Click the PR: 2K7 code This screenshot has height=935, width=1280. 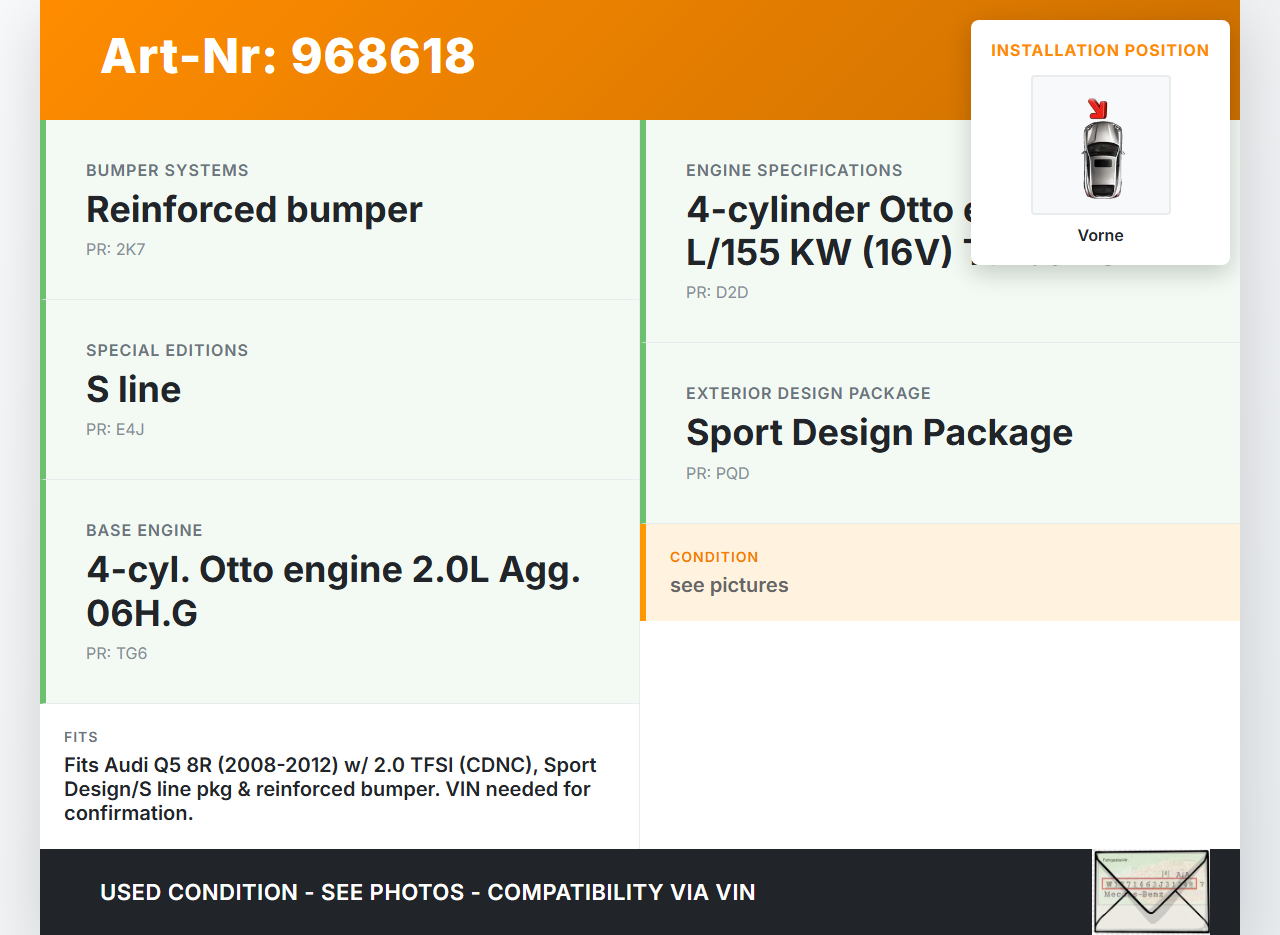(116, 249)
